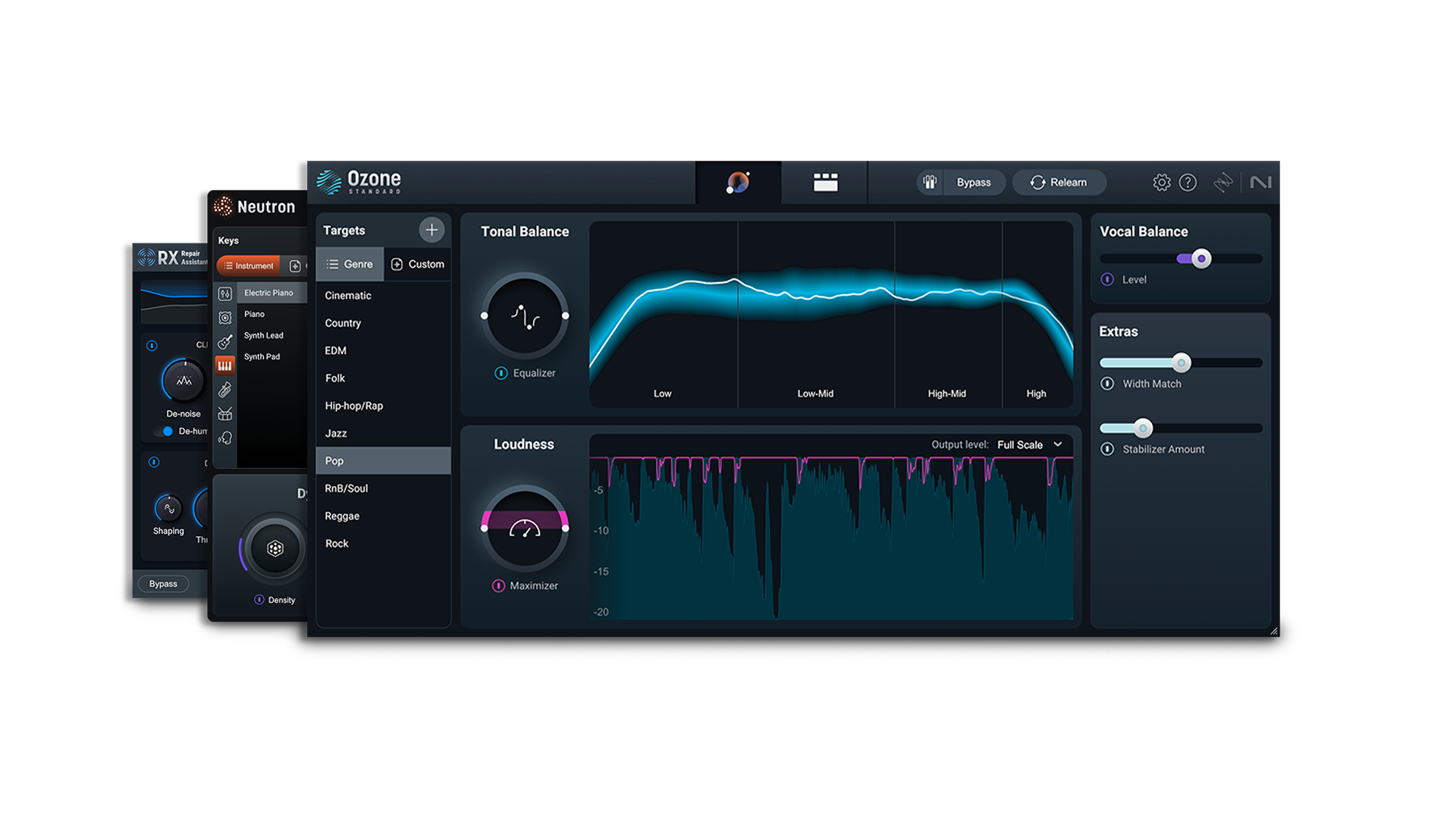Select Folk genre target
The height and width of the screenshot is (819, 1456).
click(x=383, y=378)
